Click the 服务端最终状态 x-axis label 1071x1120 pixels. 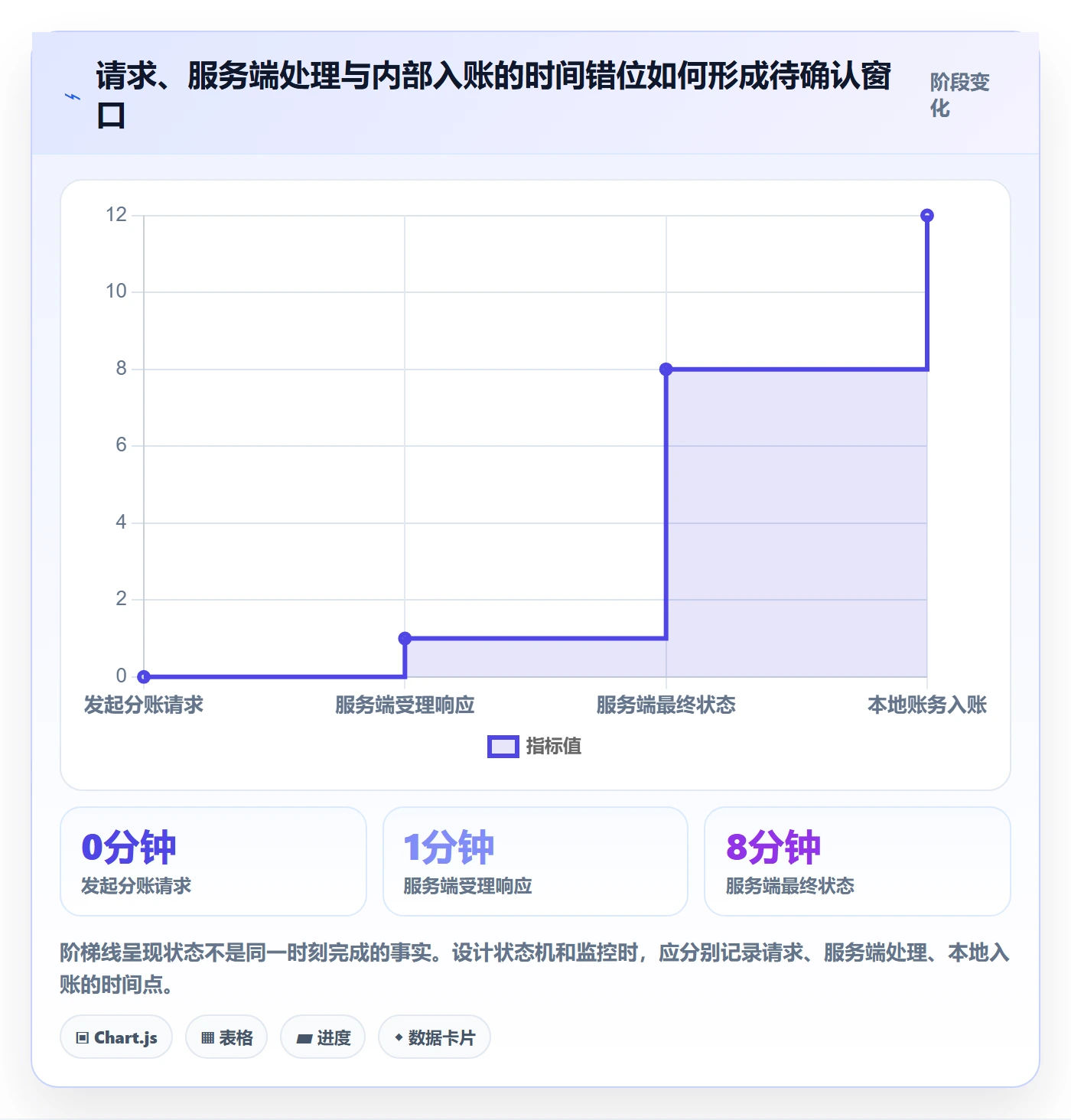click(x=666, y=705)
